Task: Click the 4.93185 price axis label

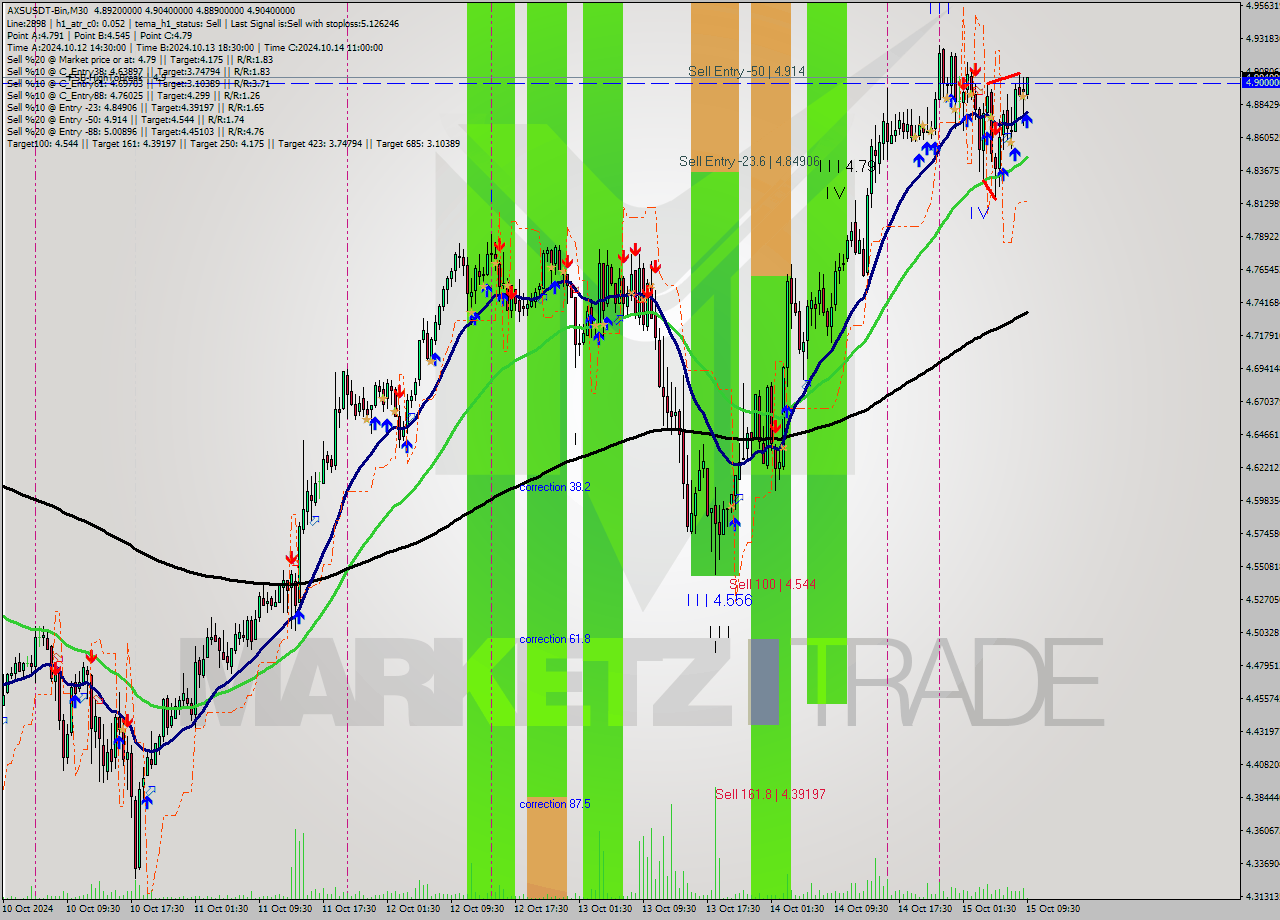Action: tap(1262, 38)
